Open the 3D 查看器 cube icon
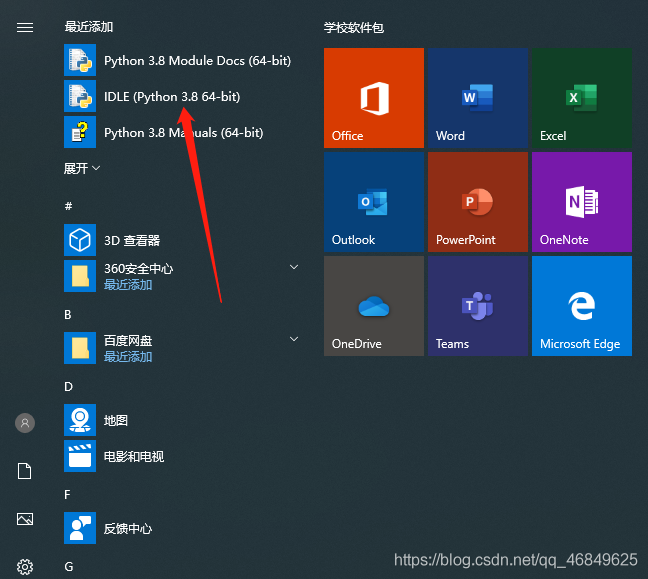 [x=80, y=240]
